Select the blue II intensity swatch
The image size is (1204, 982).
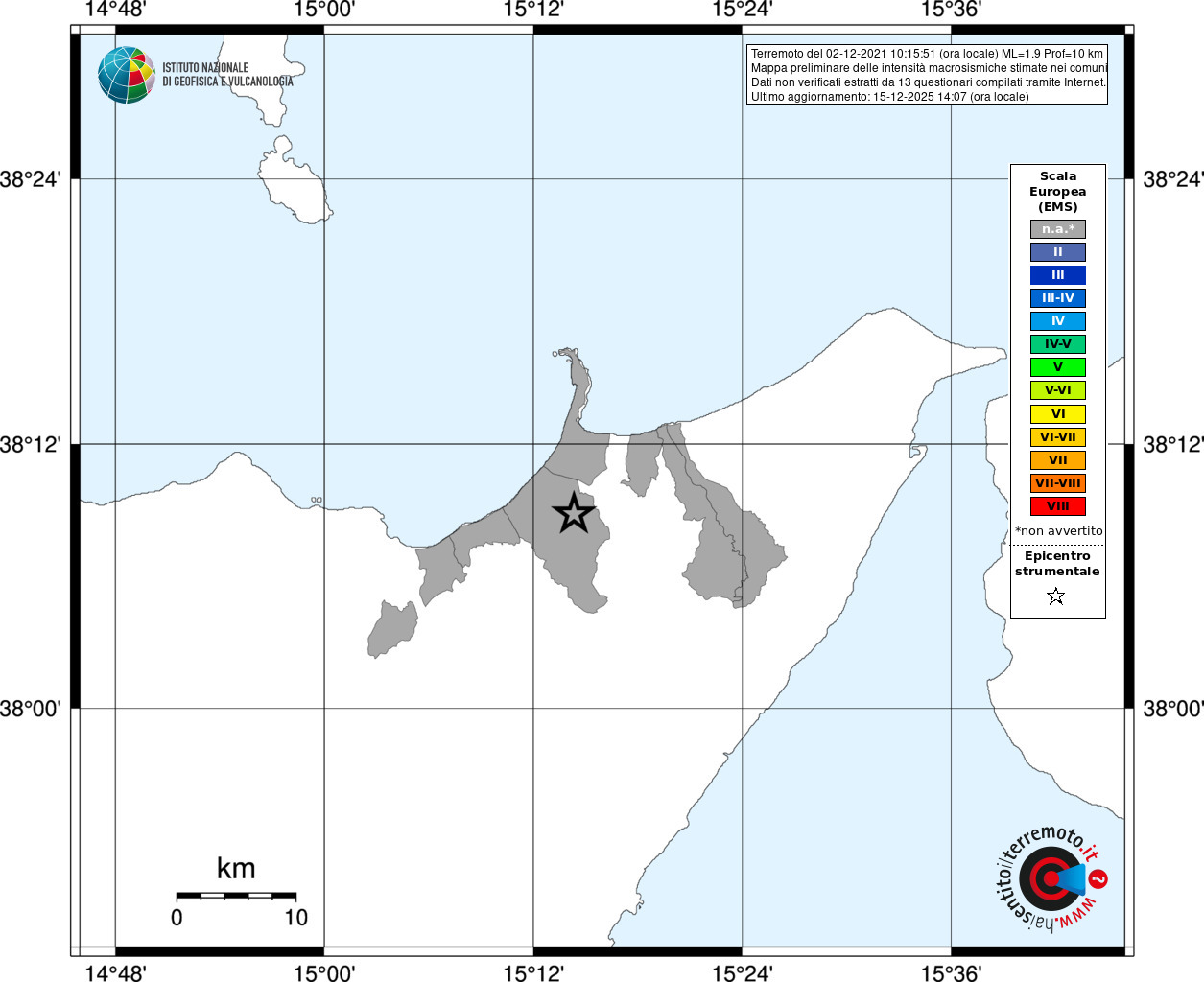pyautogui.click(x=1057, y=252)
